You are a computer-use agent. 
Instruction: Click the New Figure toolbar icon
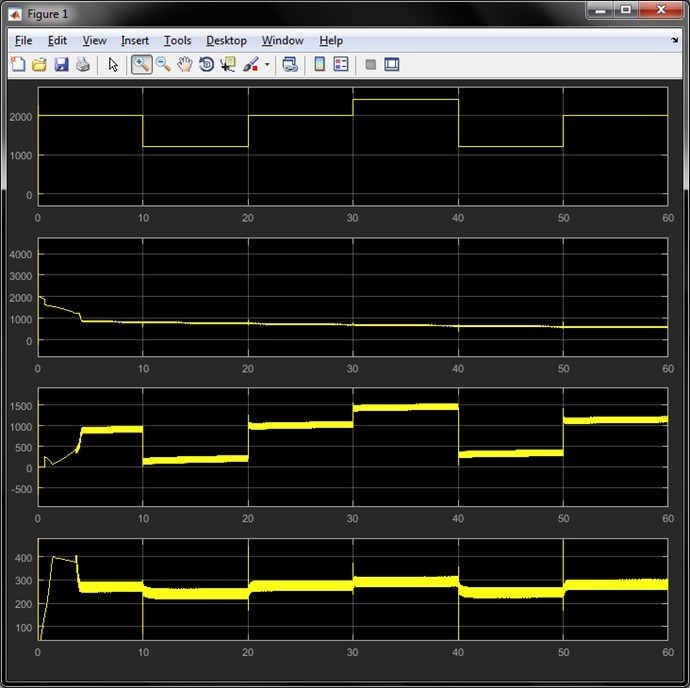tap(18, 64)
